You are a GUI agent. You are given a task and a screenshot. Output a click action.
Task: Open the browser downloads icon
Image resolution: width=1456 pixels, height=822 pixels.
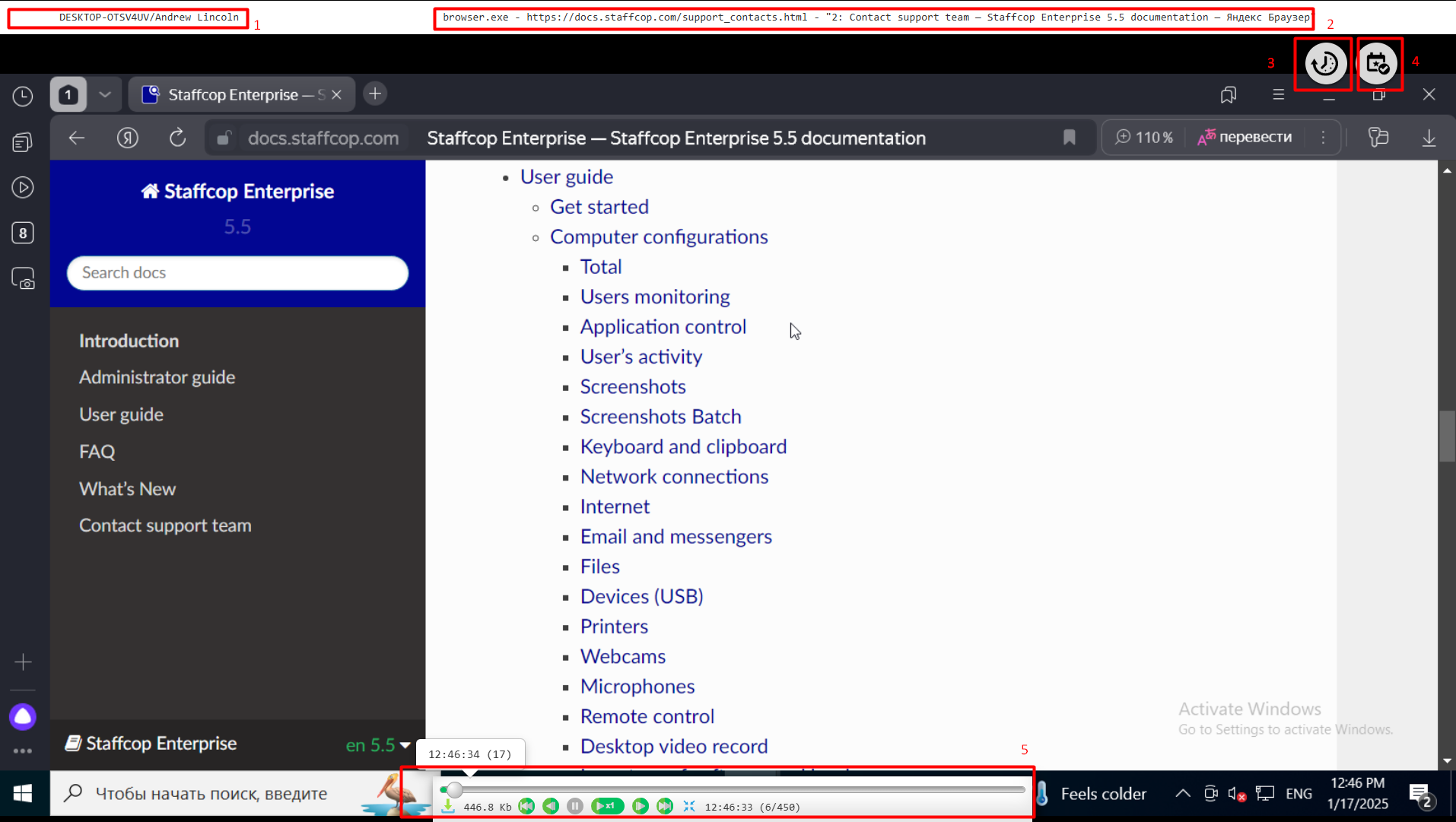(x=1429, y=138)
